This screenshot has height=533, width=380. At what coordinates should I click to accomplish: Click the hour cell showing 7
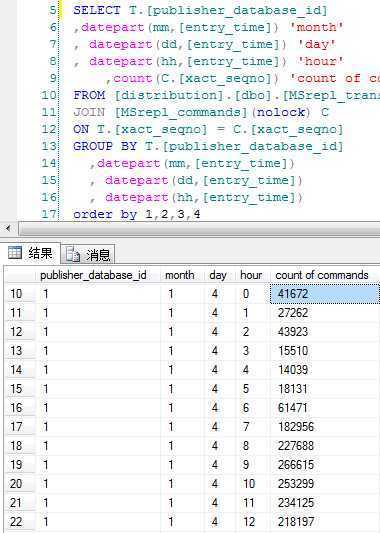[253, 427]
